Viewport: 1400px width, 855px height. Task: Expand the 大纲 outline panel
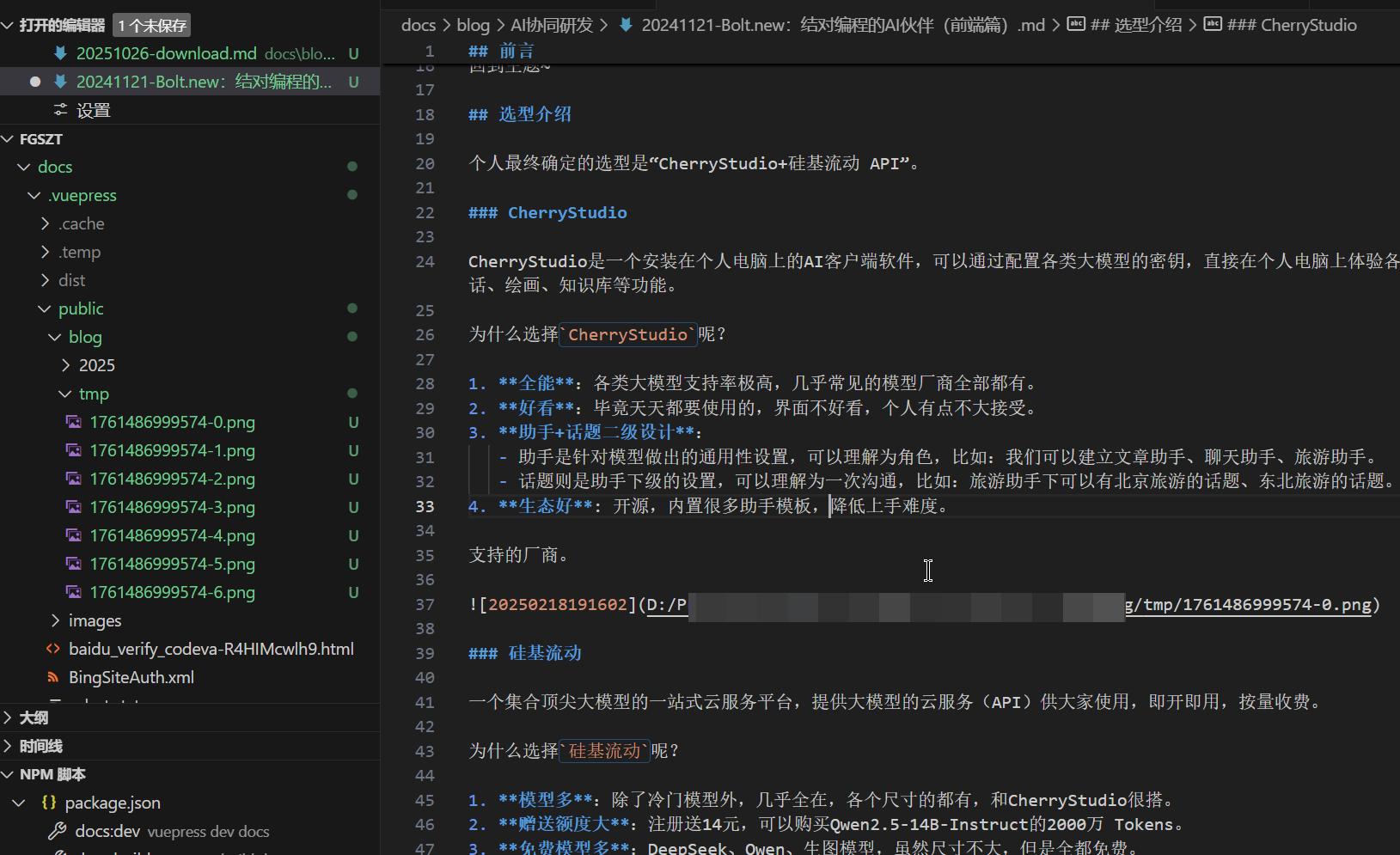click(8, 718)
